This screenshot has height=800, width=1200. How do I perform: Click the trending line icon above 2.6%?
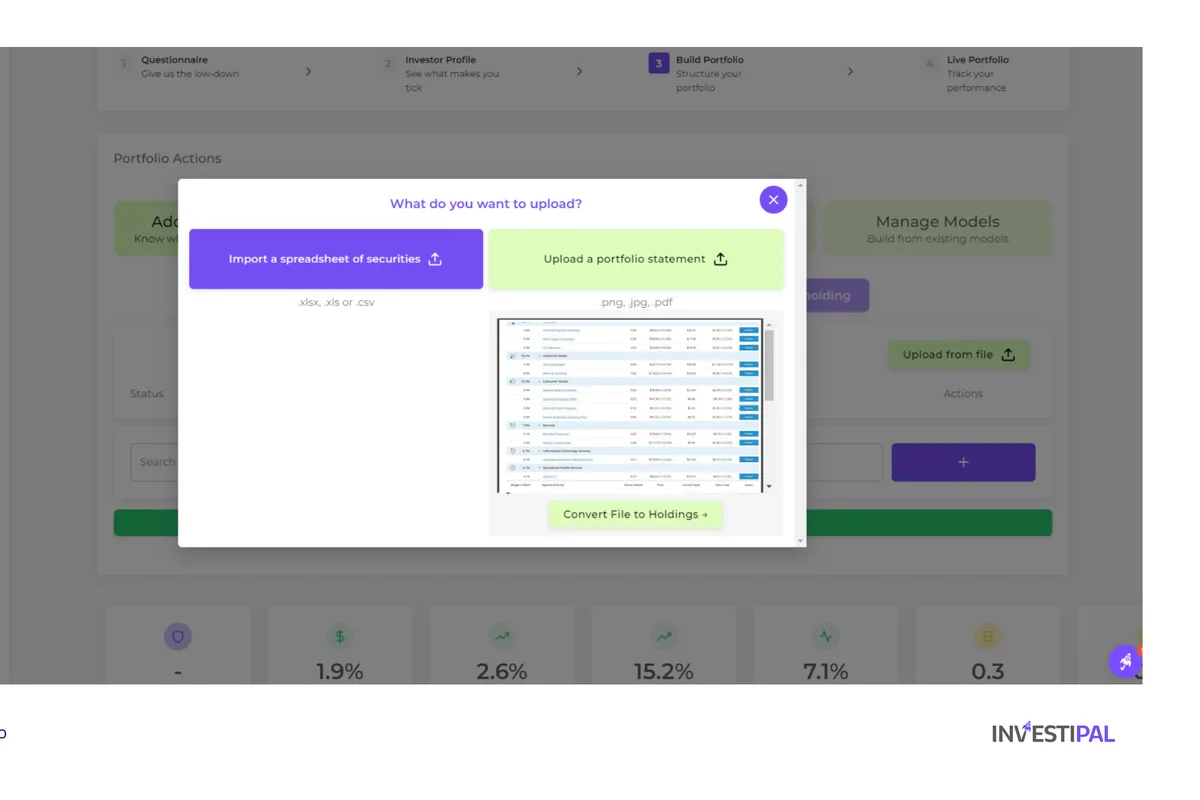click(x=502, y=636)
